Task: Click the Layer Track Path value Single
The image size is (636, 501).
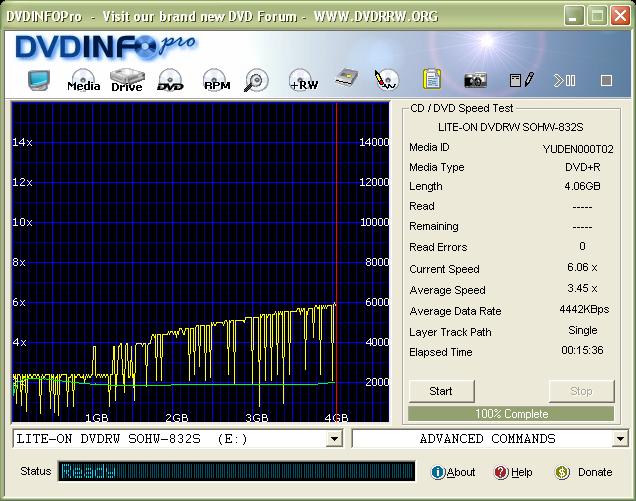Action: click(x=583, y=331)
